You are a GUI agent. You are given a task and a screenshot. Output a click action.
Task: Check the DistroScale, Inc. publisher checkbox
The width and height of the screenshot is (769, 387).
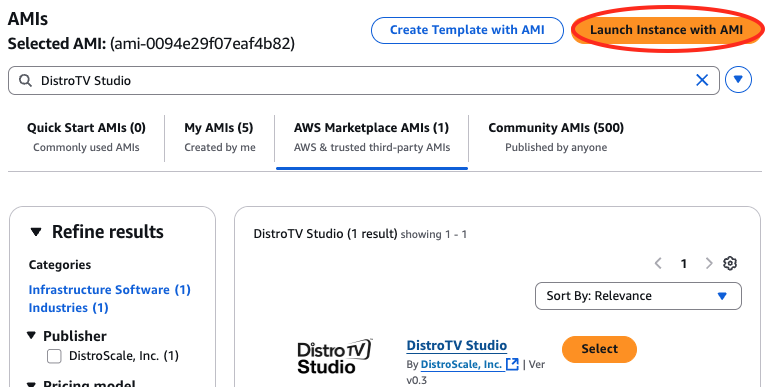[x=54, y=356]
